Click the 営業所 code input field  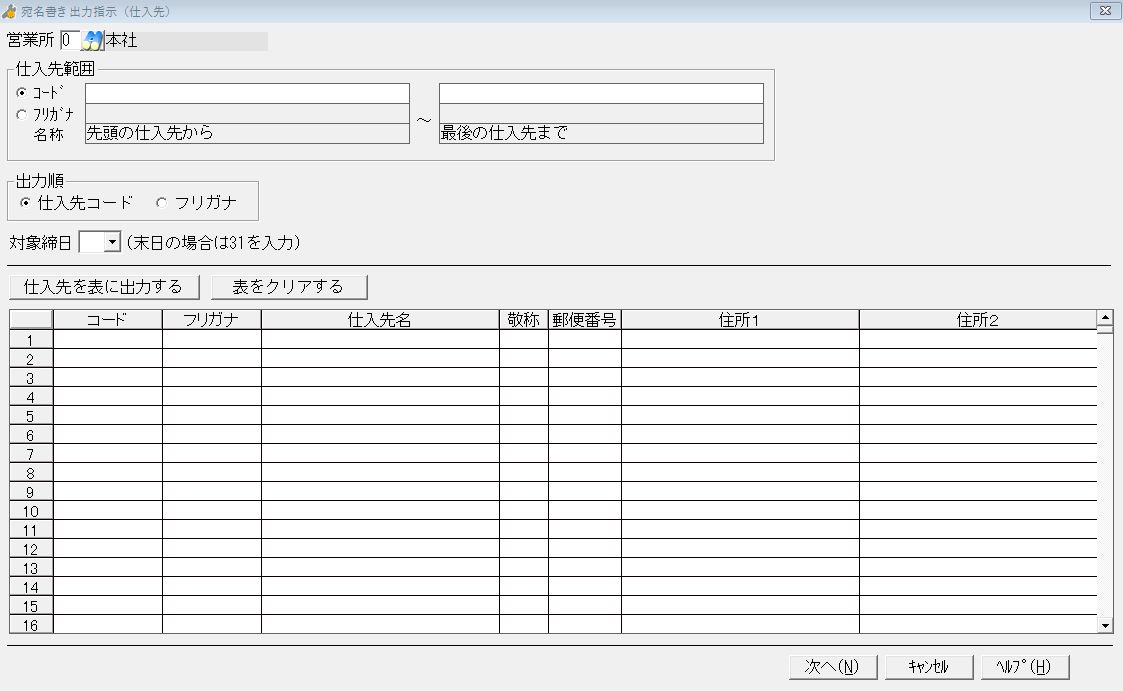point(69,41)
